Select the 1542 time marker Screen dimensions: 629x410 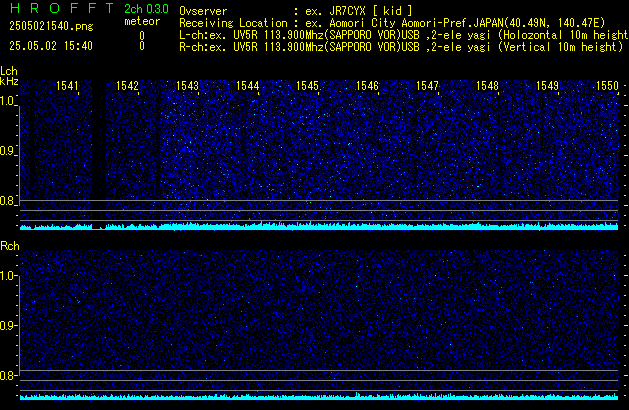click(127, 86)
